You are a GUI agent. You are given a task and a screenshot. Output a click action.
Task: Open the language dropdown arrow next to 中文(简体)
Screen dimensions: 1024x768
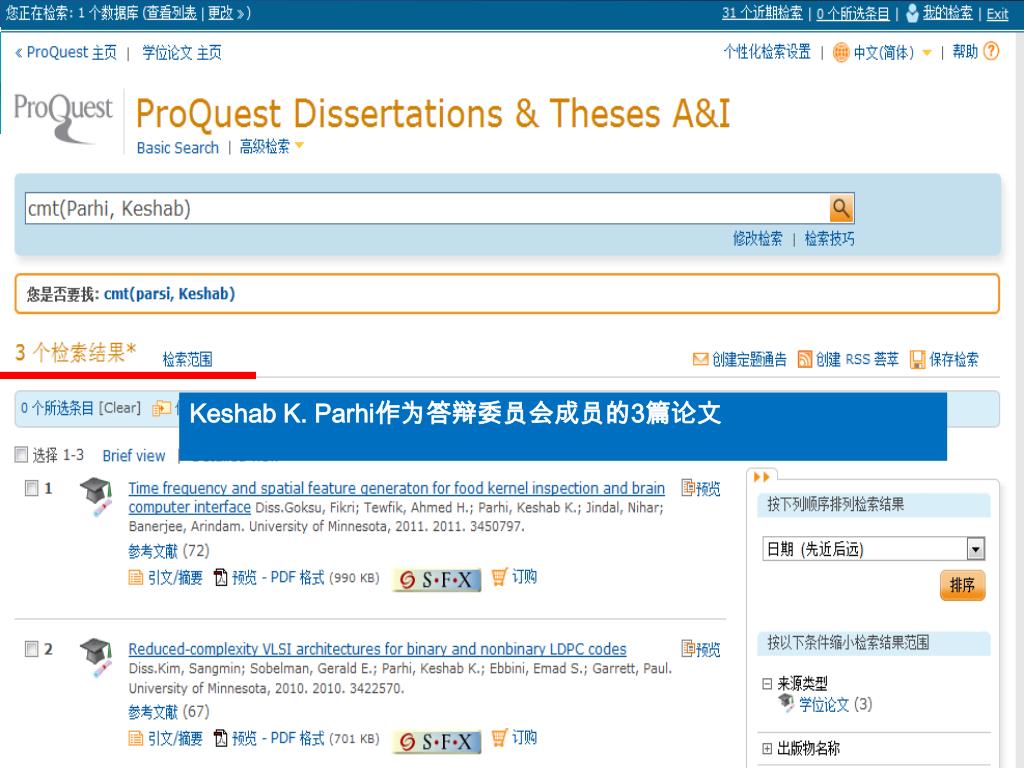click(x=927, y=53)
